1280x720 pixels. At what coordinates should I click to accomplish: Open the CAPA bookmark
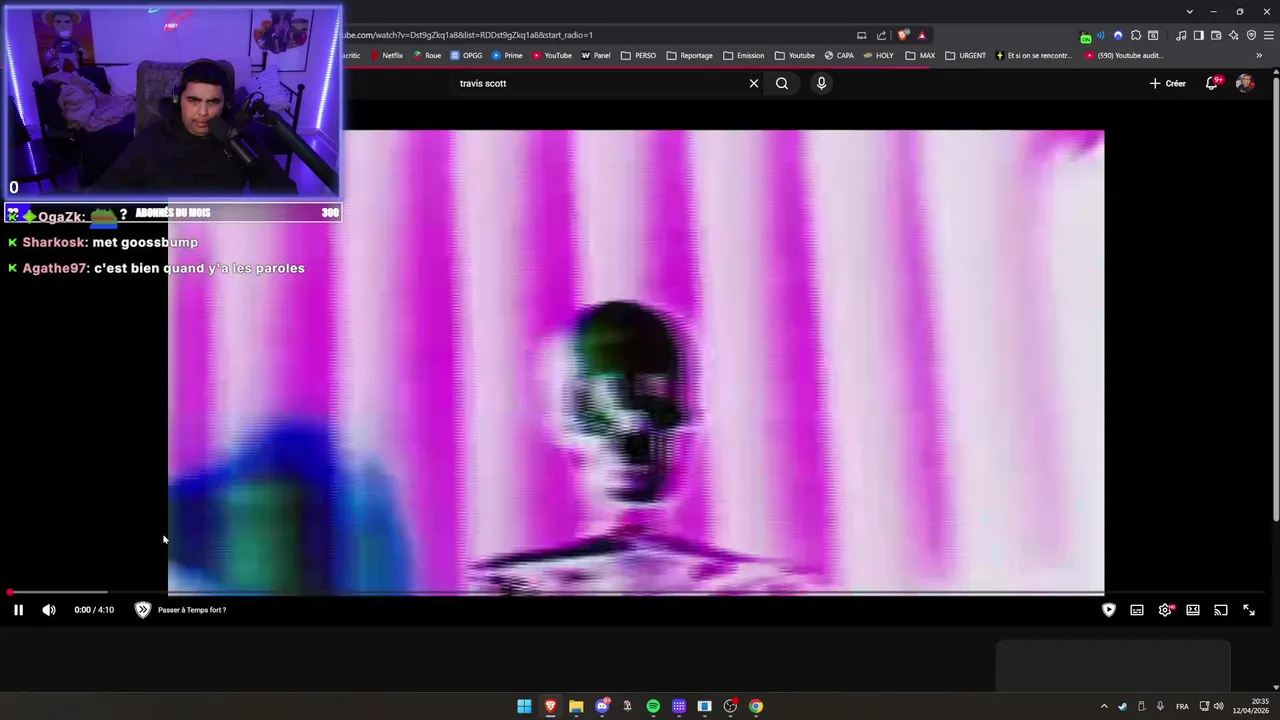[839, 56]
